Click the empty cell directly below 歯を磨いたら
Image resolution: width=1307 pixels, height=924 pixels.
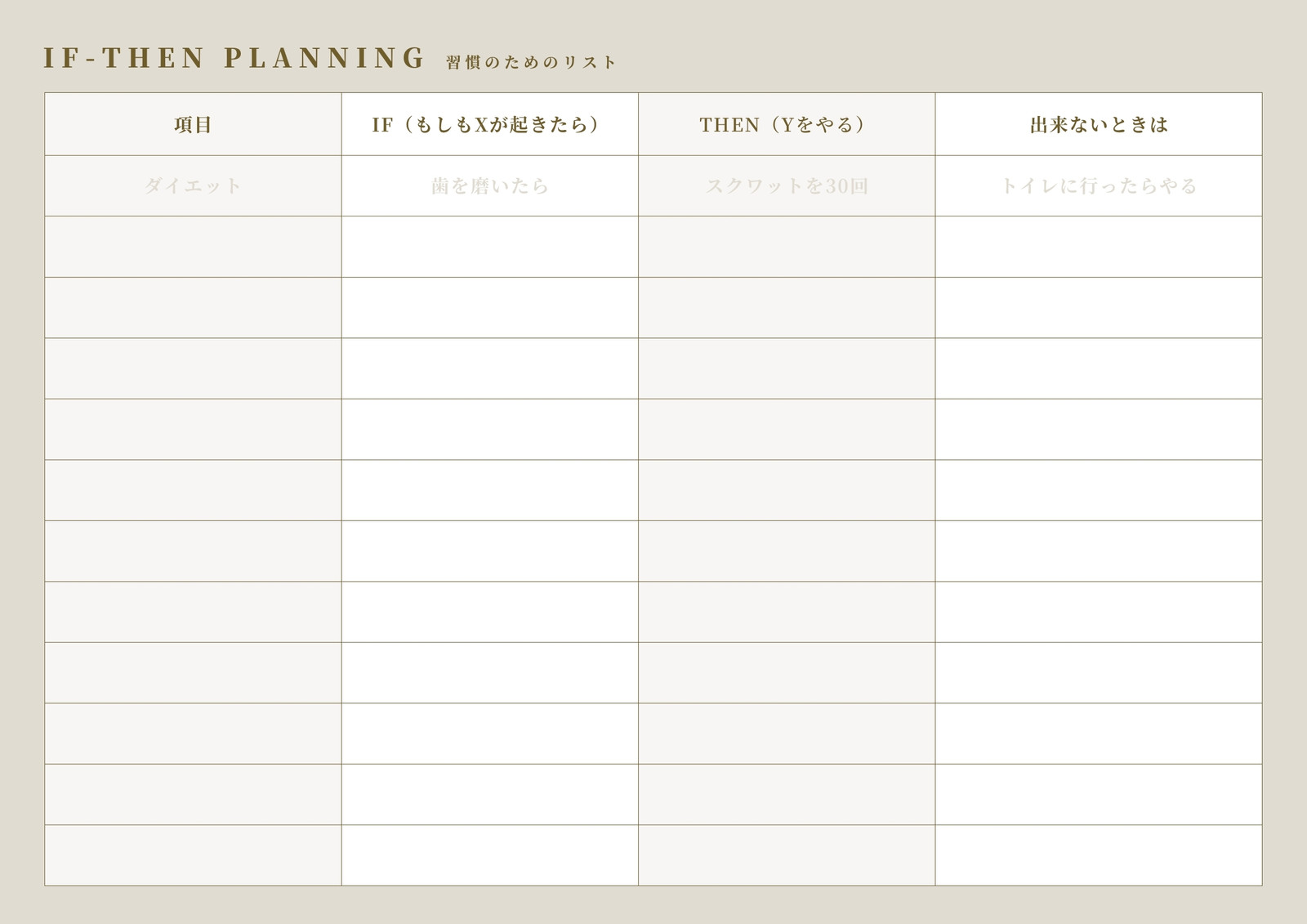point(490,247)
